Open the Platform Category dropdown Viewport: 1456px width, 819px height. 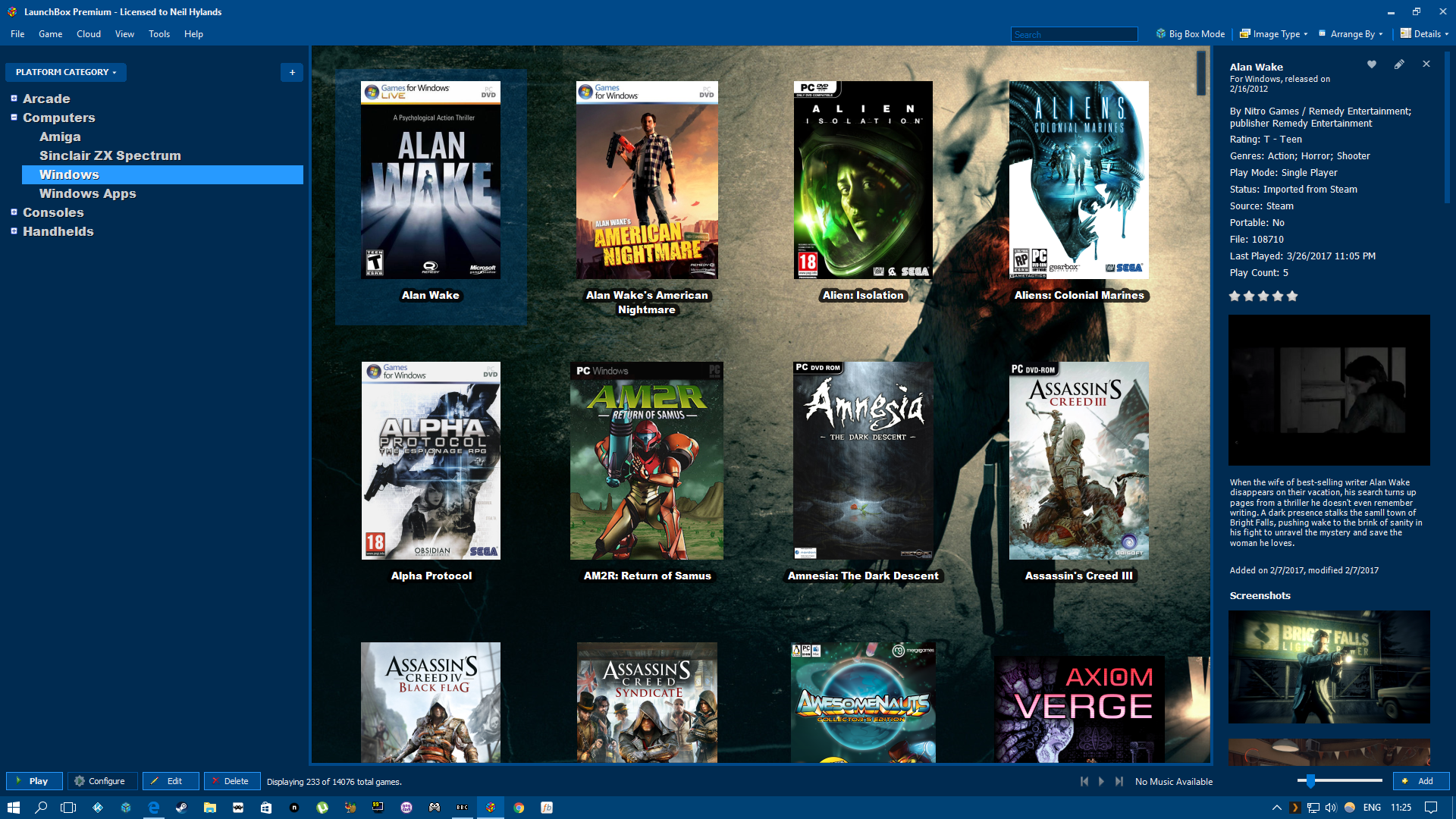(x=66, y=72)
